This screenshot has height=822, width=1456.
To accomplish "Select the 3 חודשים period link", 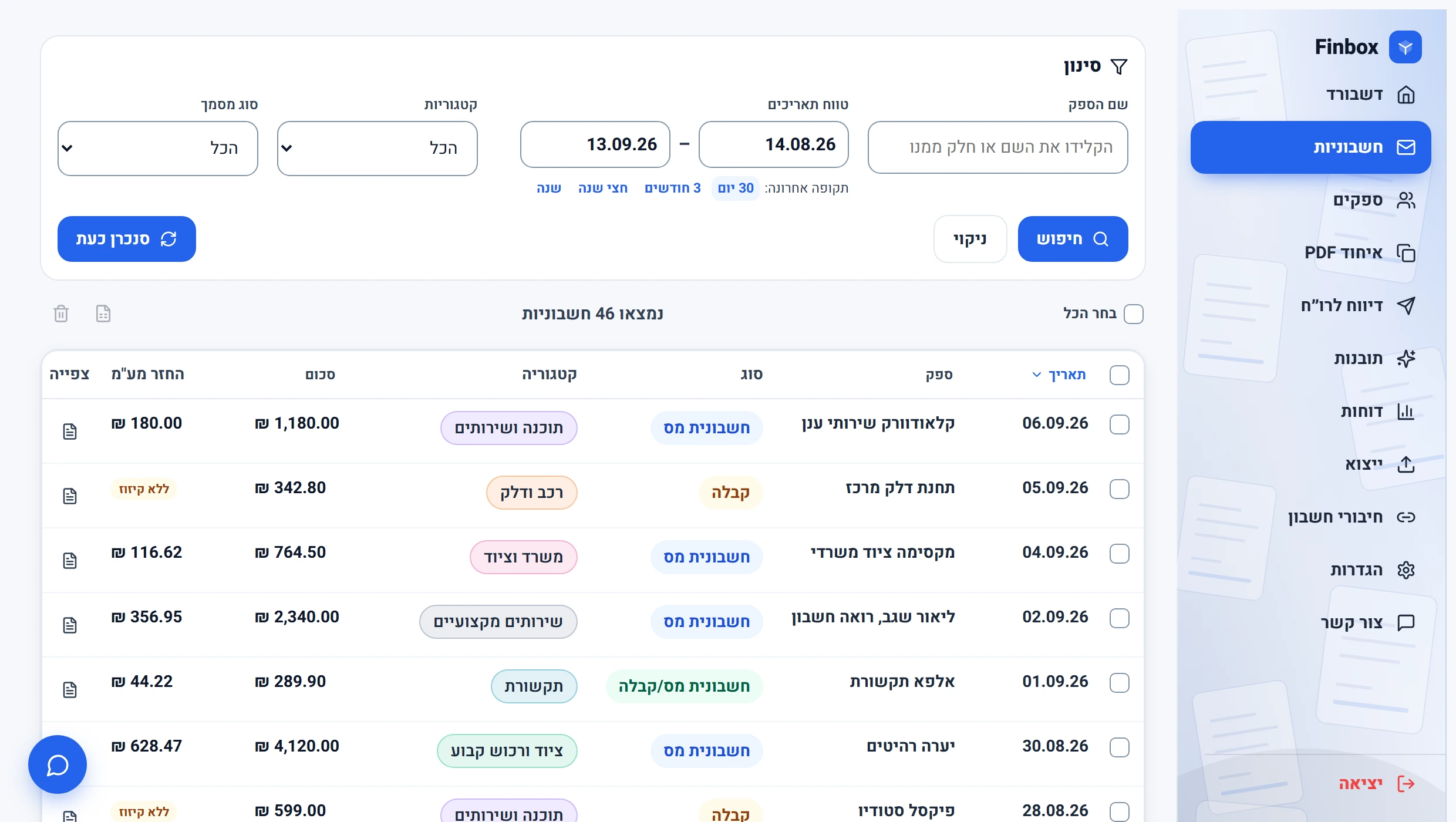I will coord(673,188).
